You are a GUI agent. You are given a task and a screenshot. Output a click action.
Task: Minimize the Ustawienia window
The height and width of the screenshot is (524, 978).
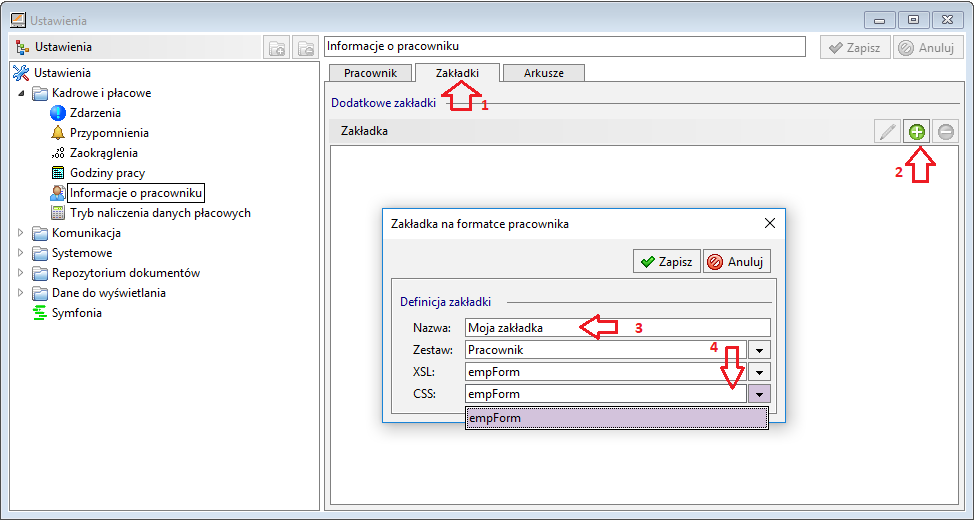tap(879, 21)
